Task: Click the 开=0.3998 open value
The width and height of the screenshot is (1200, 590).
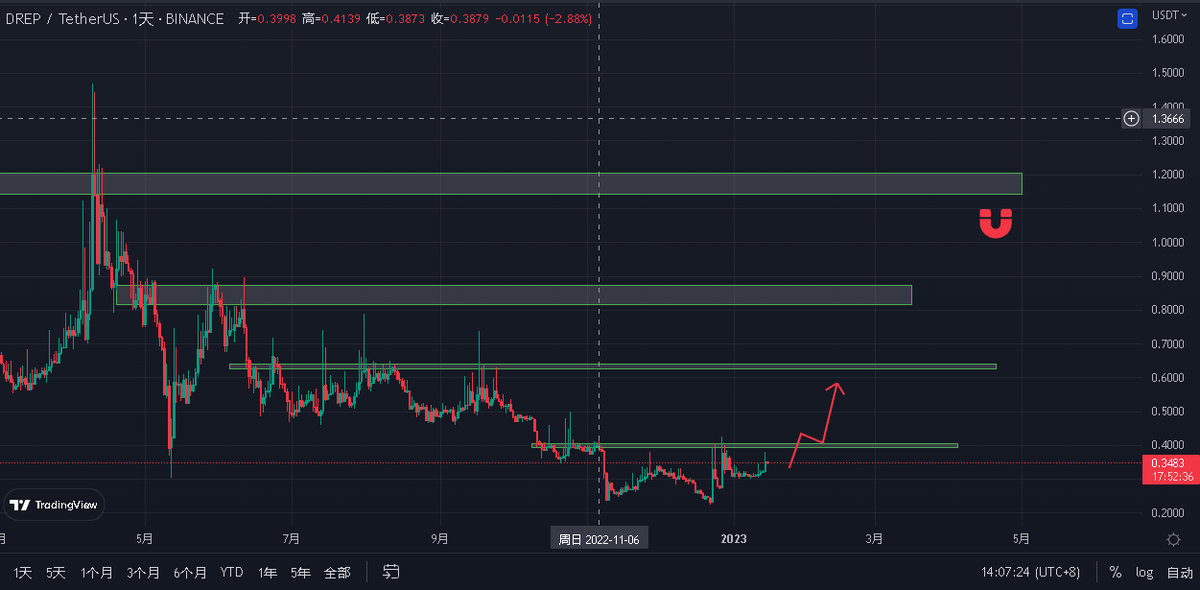Action: (x=267, y=18)
